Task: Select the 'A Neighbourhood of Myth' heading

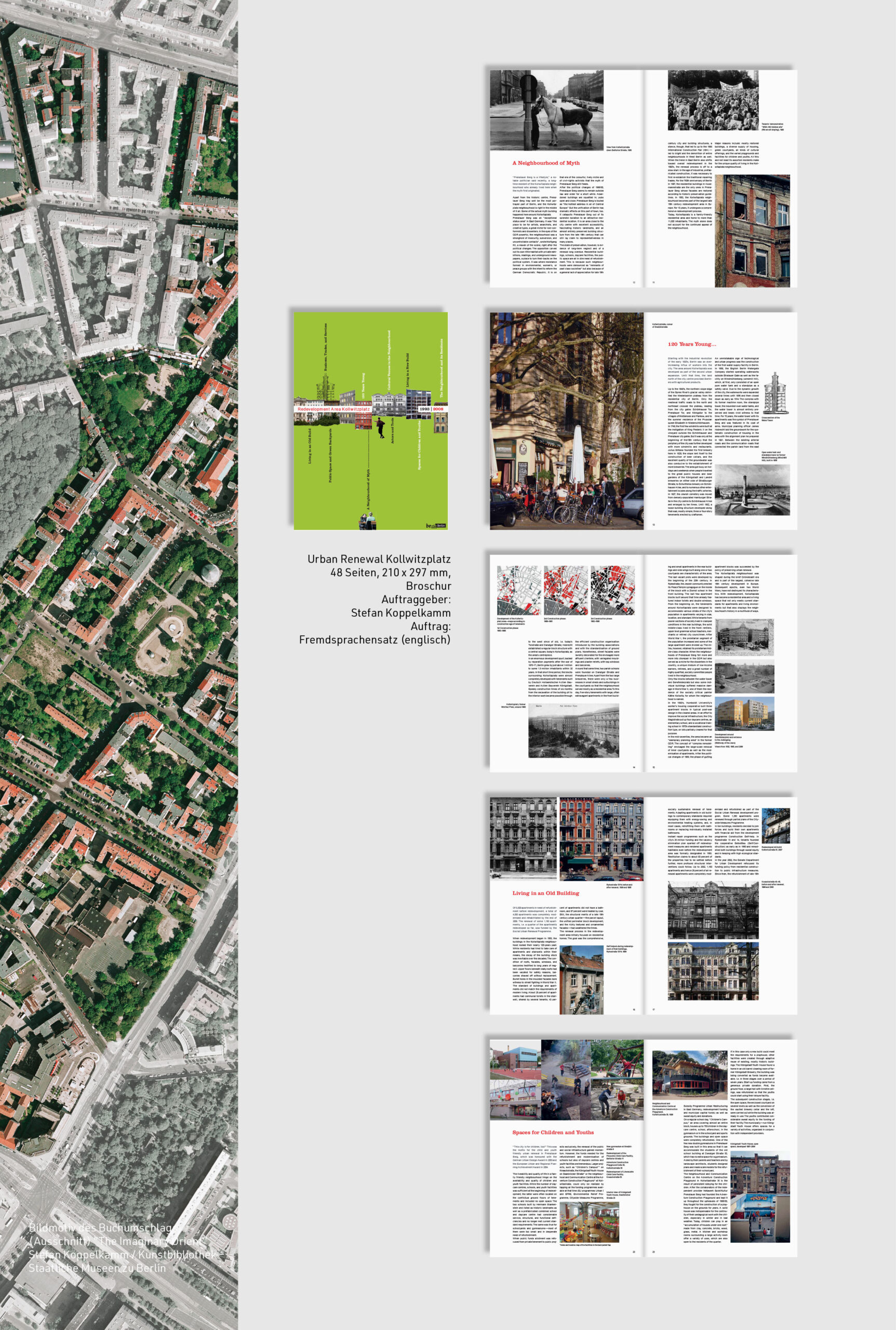Action: 545,163
